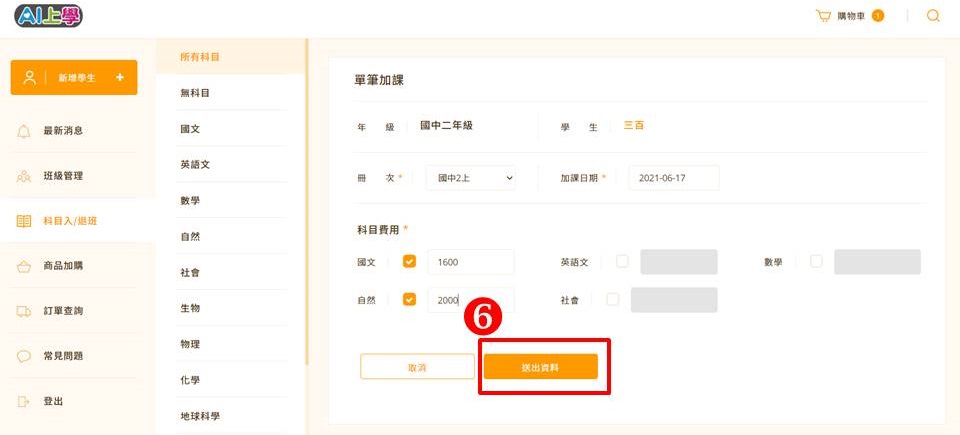
Task: Click the search magnifier icon
Action: (x=933, y=16)
